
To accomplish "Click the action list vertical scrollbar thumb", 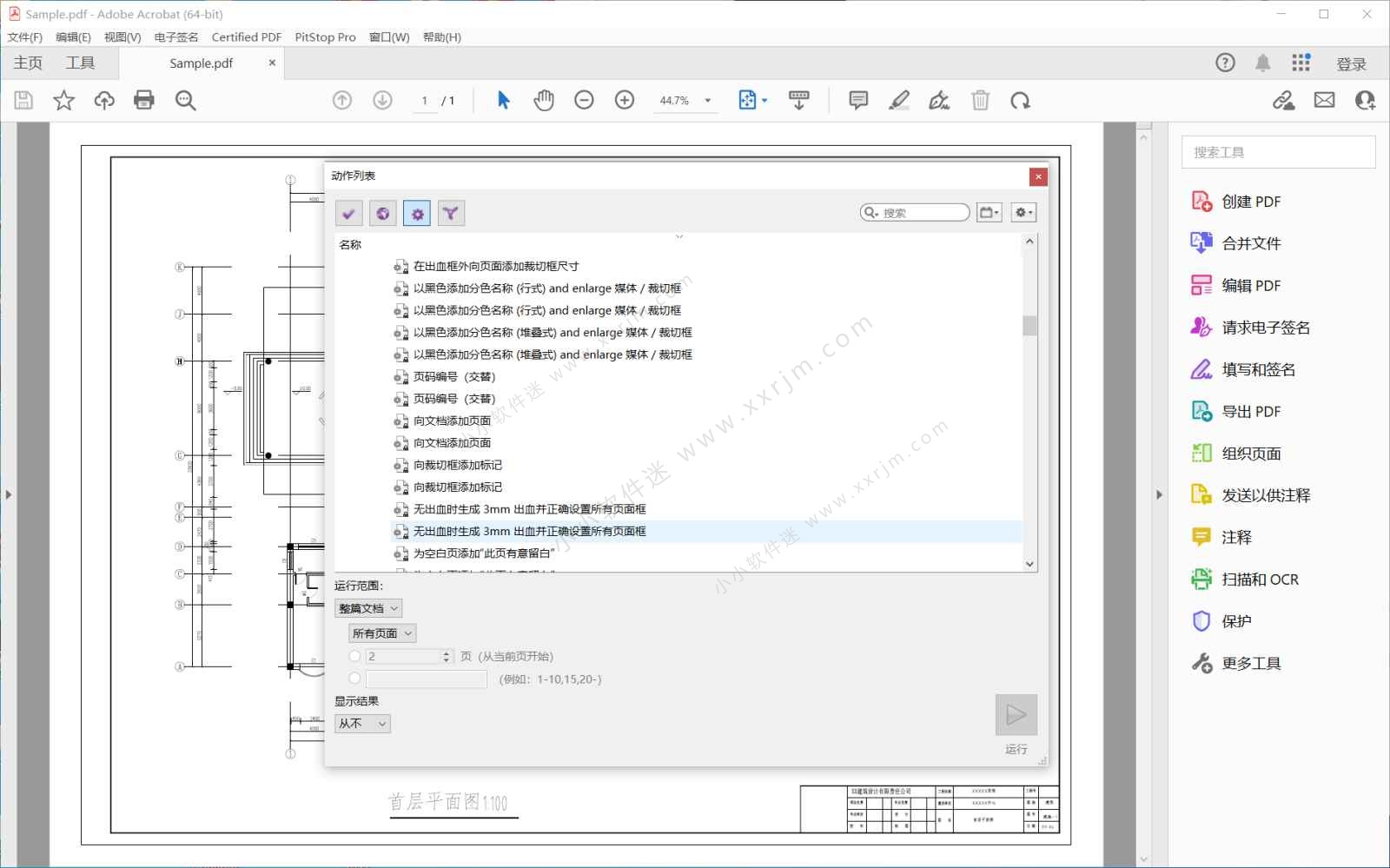I will 1029,325.
